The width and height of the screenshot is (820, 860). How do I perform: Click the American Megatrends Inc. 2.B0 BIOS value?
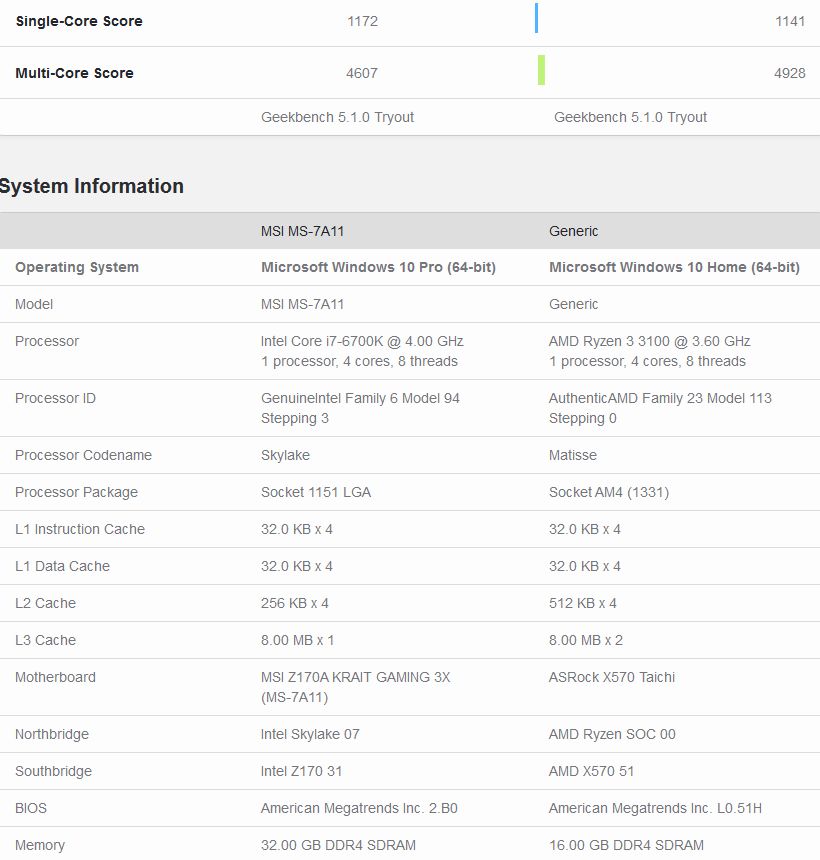359,808
